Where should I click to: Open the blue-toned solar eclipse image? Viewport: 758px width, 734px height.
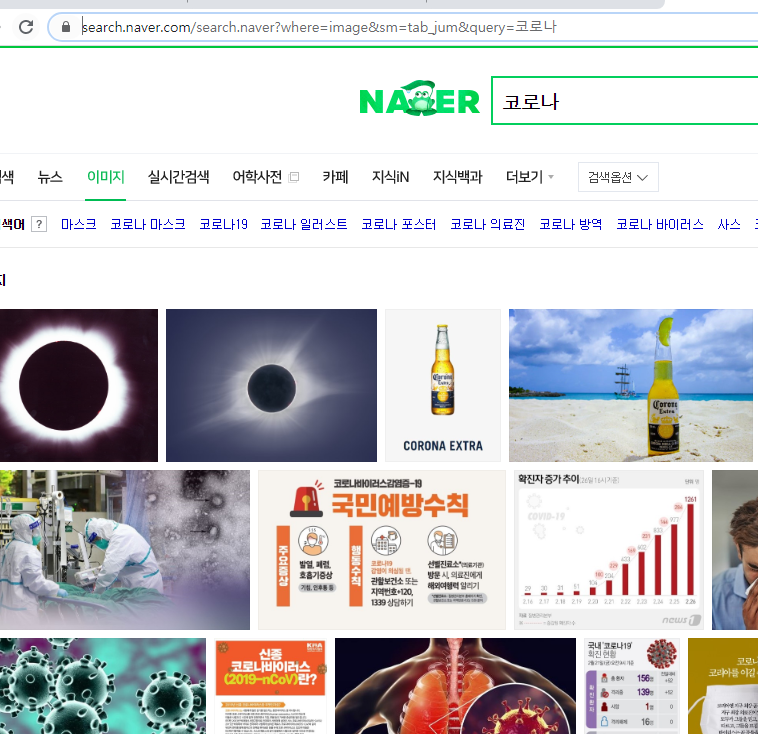coord(271,385)
